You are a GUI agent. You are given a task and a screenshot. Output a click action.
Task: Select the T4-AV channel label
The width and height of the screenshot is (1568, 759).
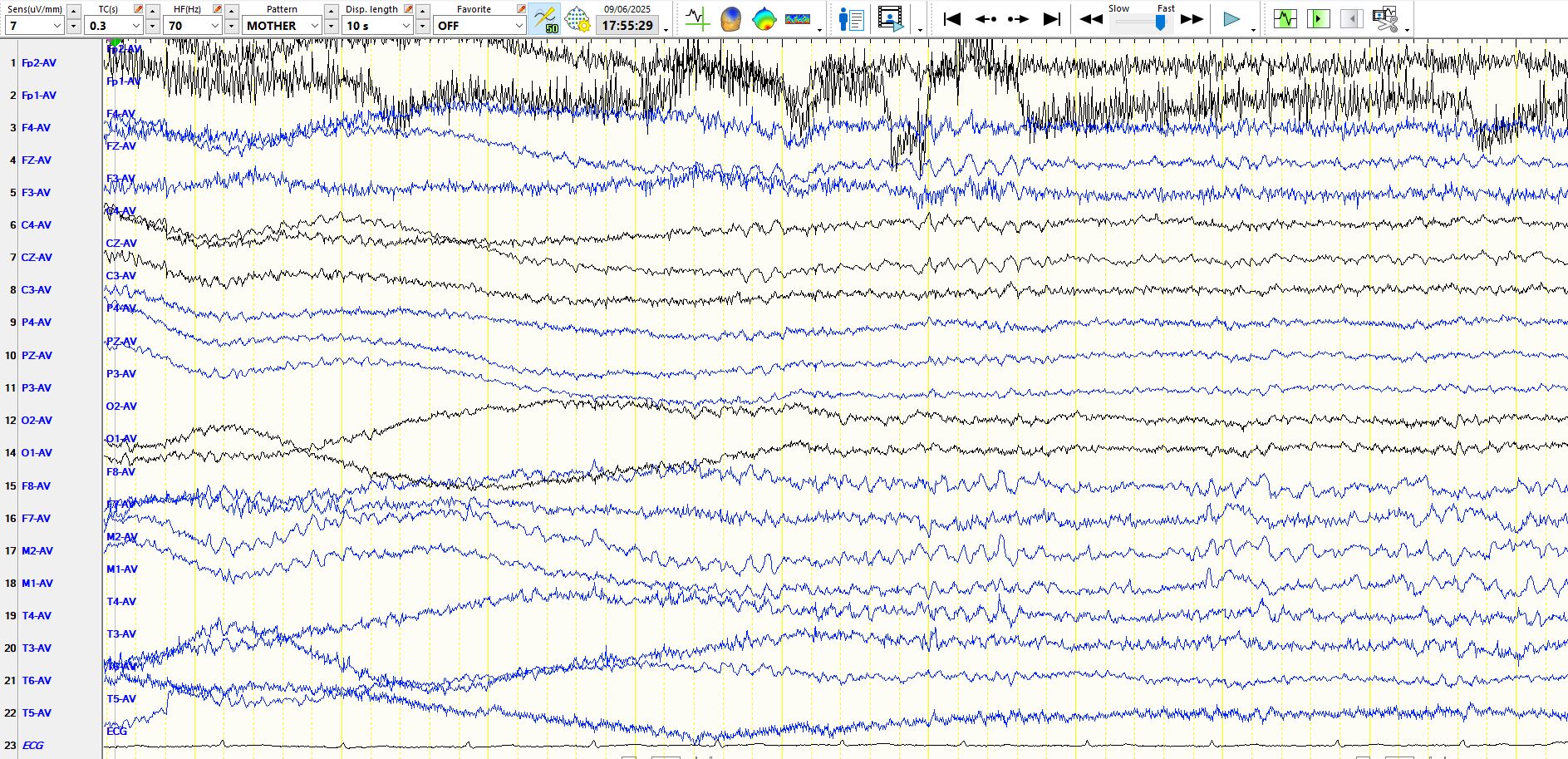tap(36, 616)
